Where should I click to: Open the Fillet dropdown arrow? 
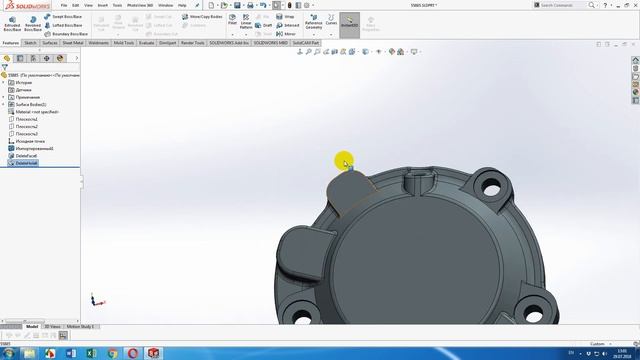pos(232,34)
